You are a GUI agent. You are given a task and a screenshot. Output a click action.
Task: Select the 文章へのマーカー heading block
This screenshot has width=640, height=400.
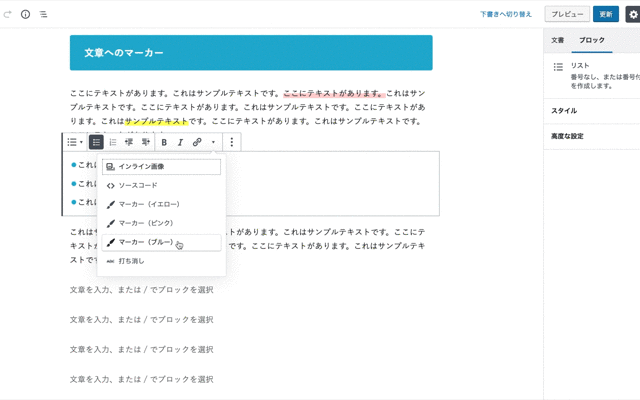[251, 53]
